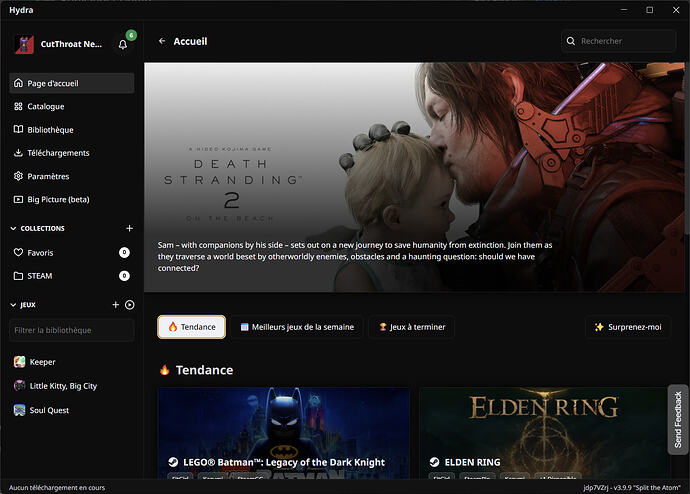Image resolution: width=690 pixels, height=494 pixels.
Task: Click the Keeper game icon
Action: (x=19, y=362)
